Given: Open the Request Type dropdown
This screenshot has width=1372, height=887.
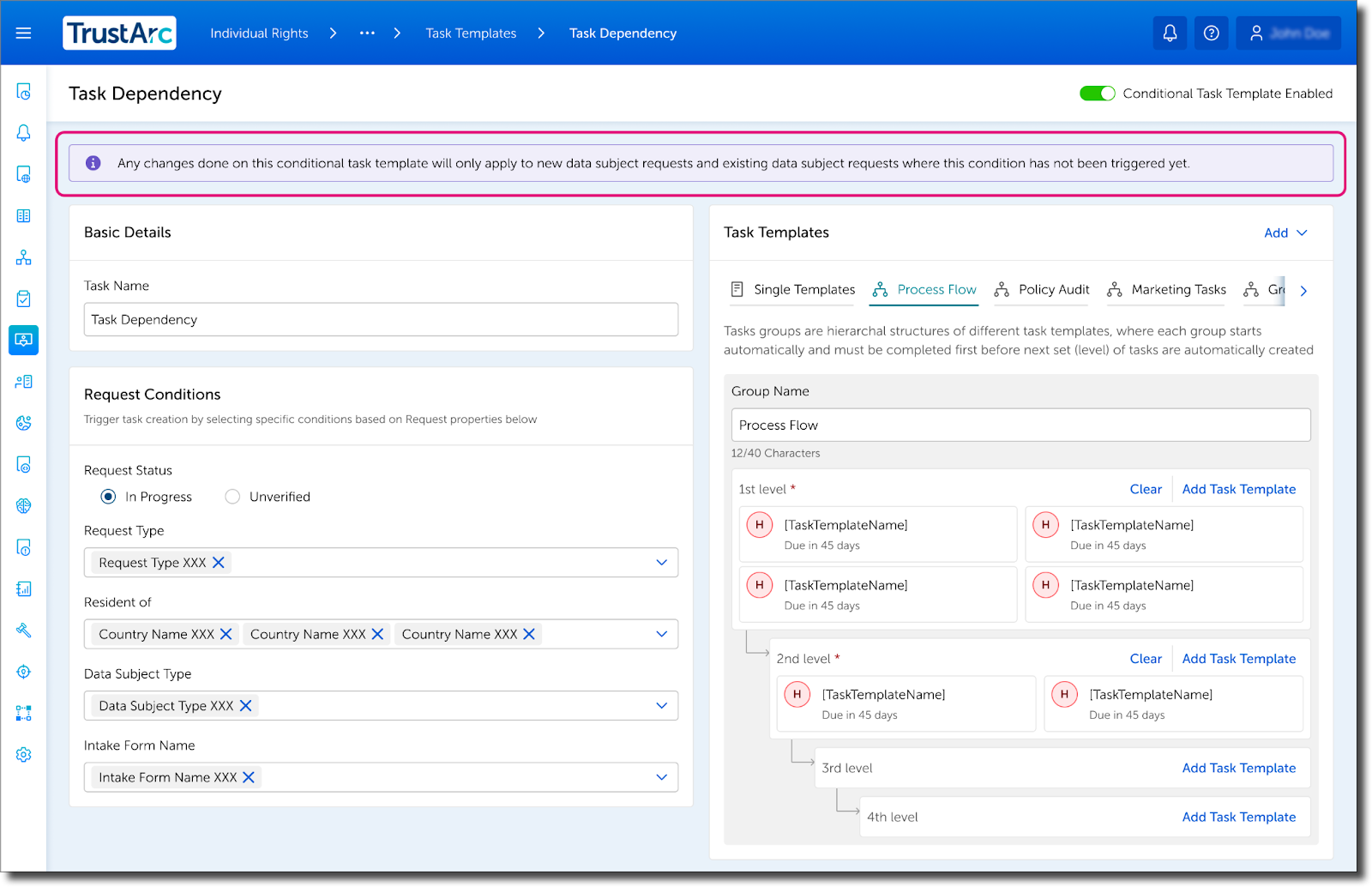Looking at the screenshot, I should (660, 562).
